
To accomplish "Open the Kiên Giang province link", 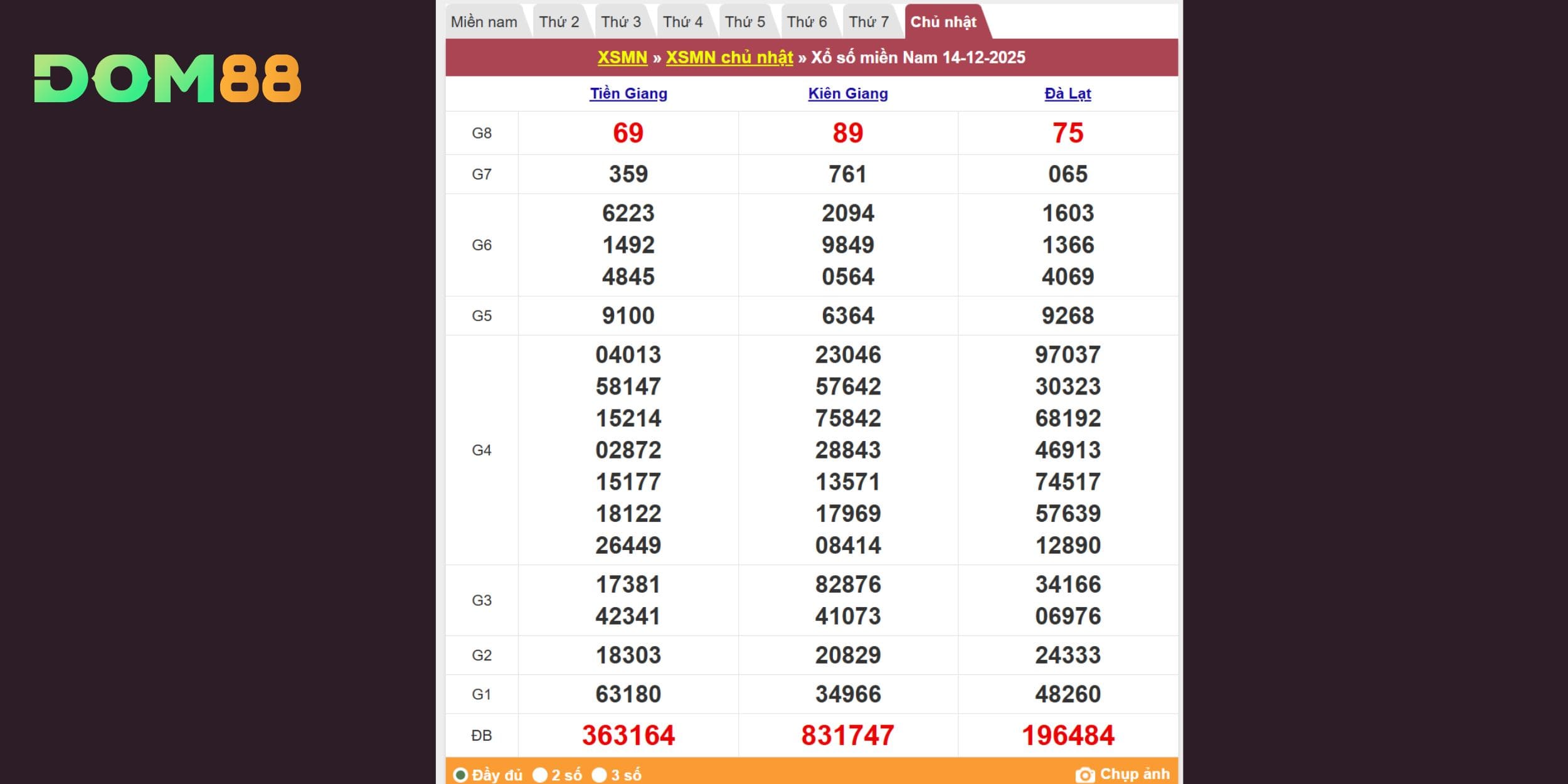I will pyautogui.click(x=847, y=93).
